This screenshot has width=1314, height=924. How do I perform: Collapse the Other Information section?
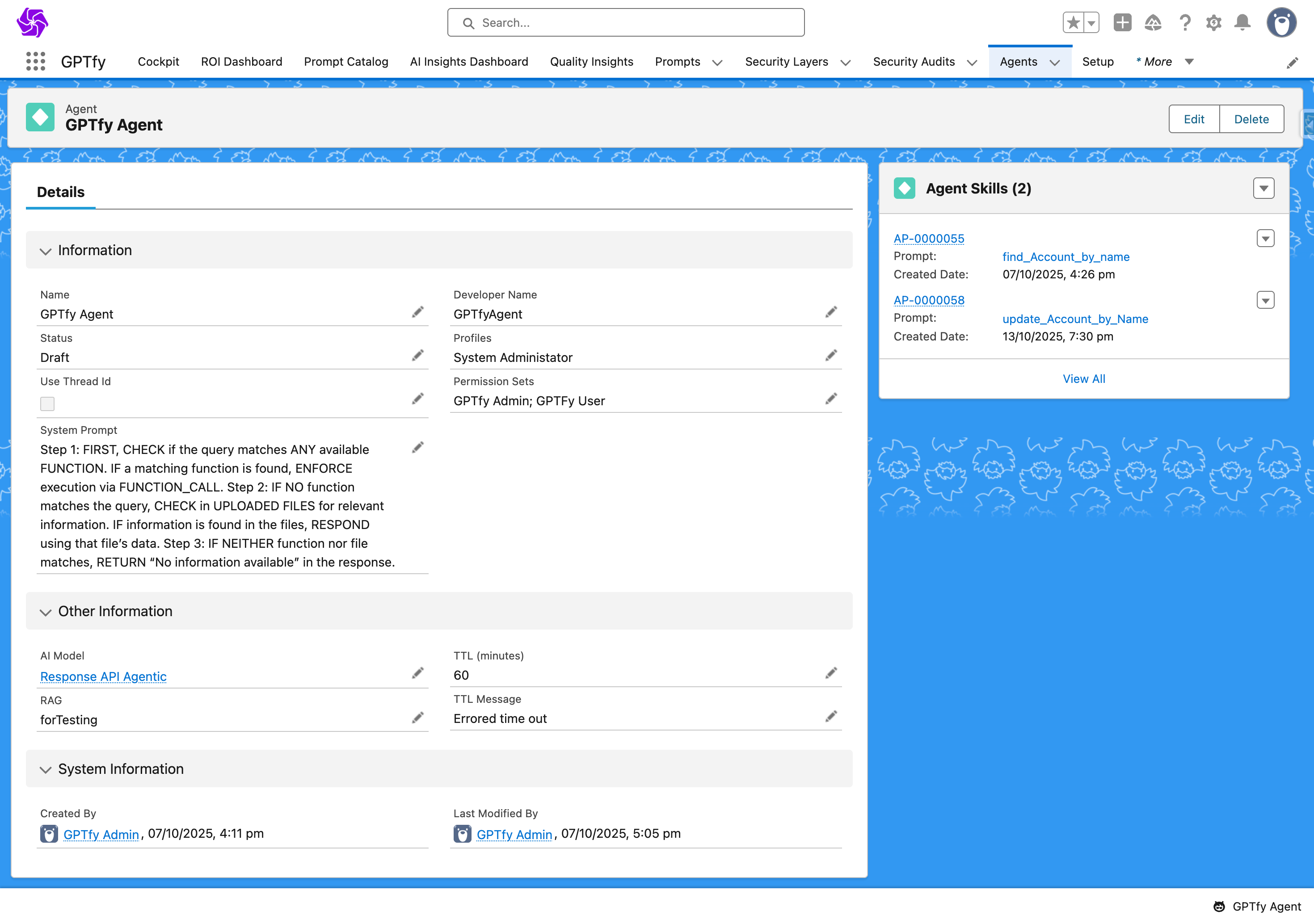tap(46, 612)
